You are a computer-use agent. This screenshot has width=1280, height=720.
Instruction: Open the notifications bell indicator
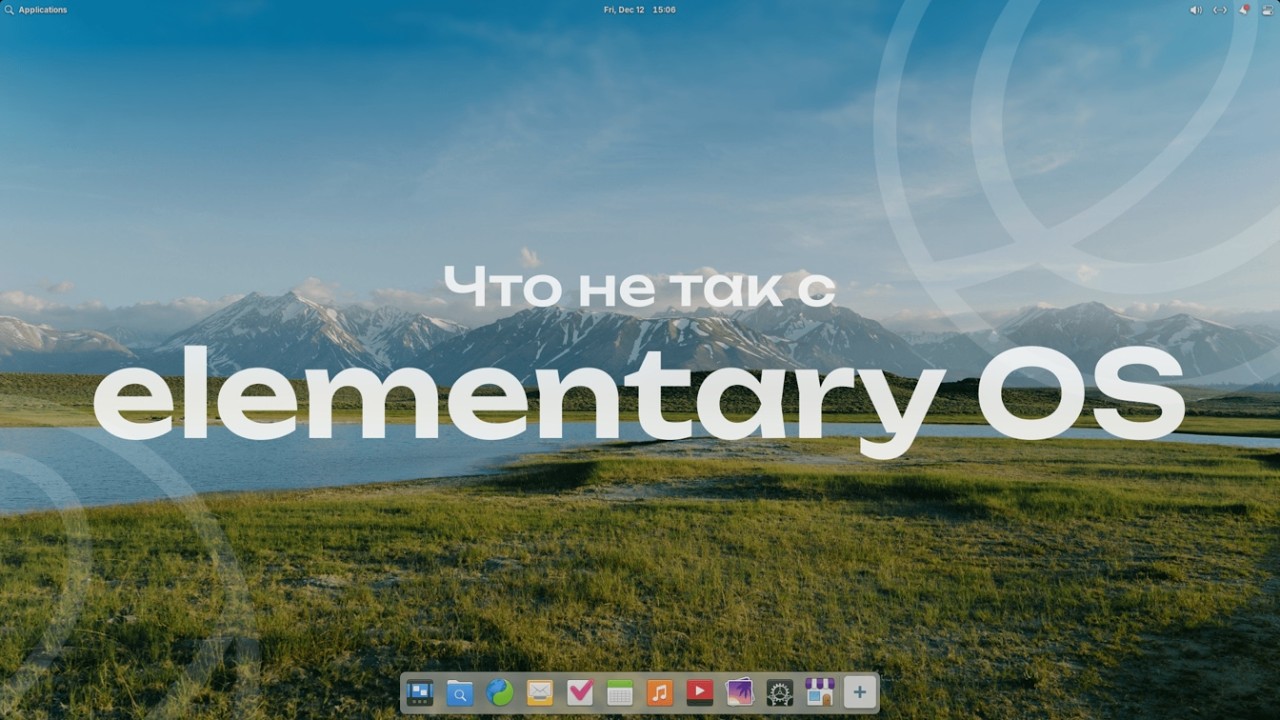1245,10
